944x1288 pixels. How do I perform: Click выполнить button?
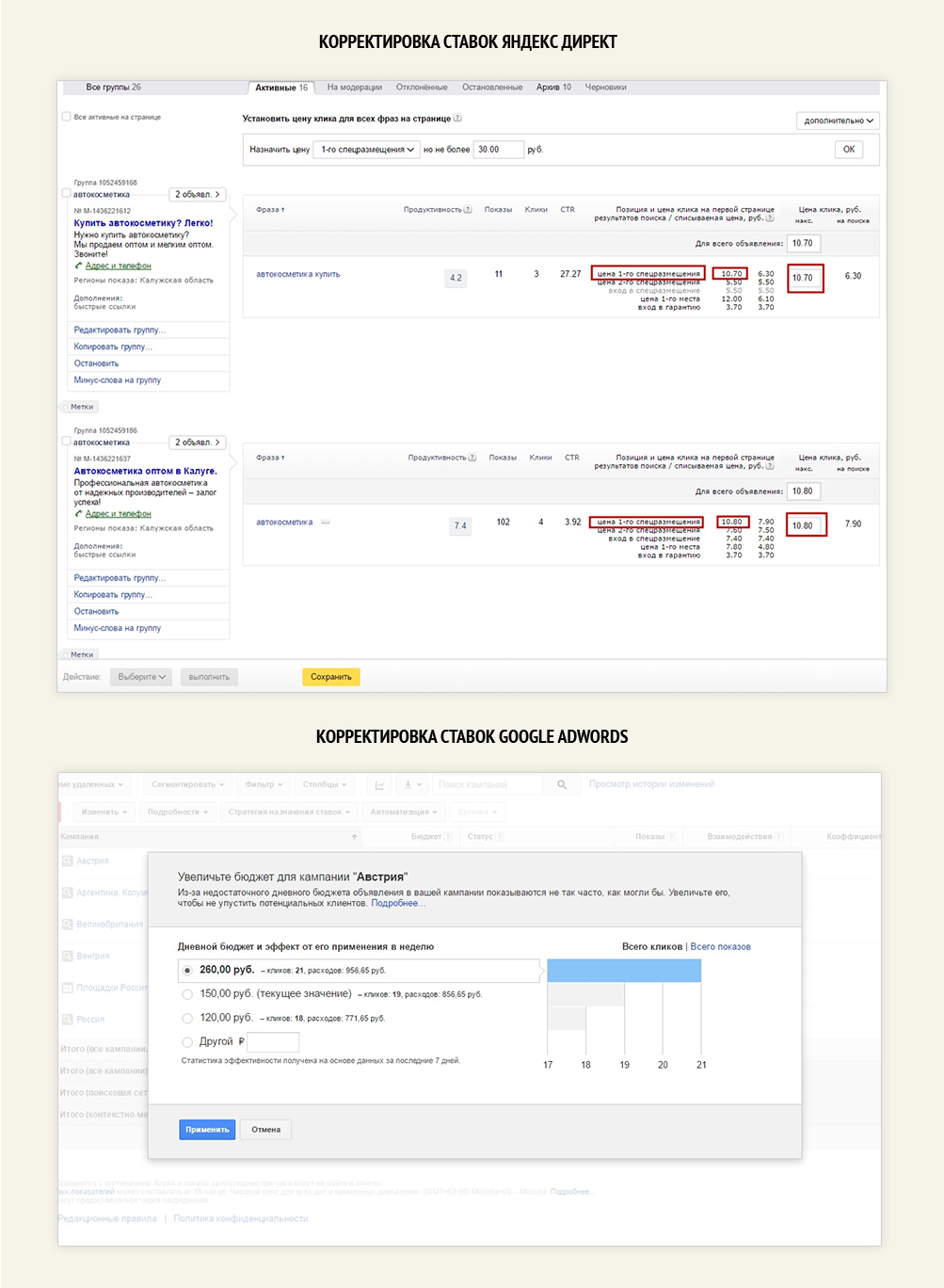tap(209, 677)
